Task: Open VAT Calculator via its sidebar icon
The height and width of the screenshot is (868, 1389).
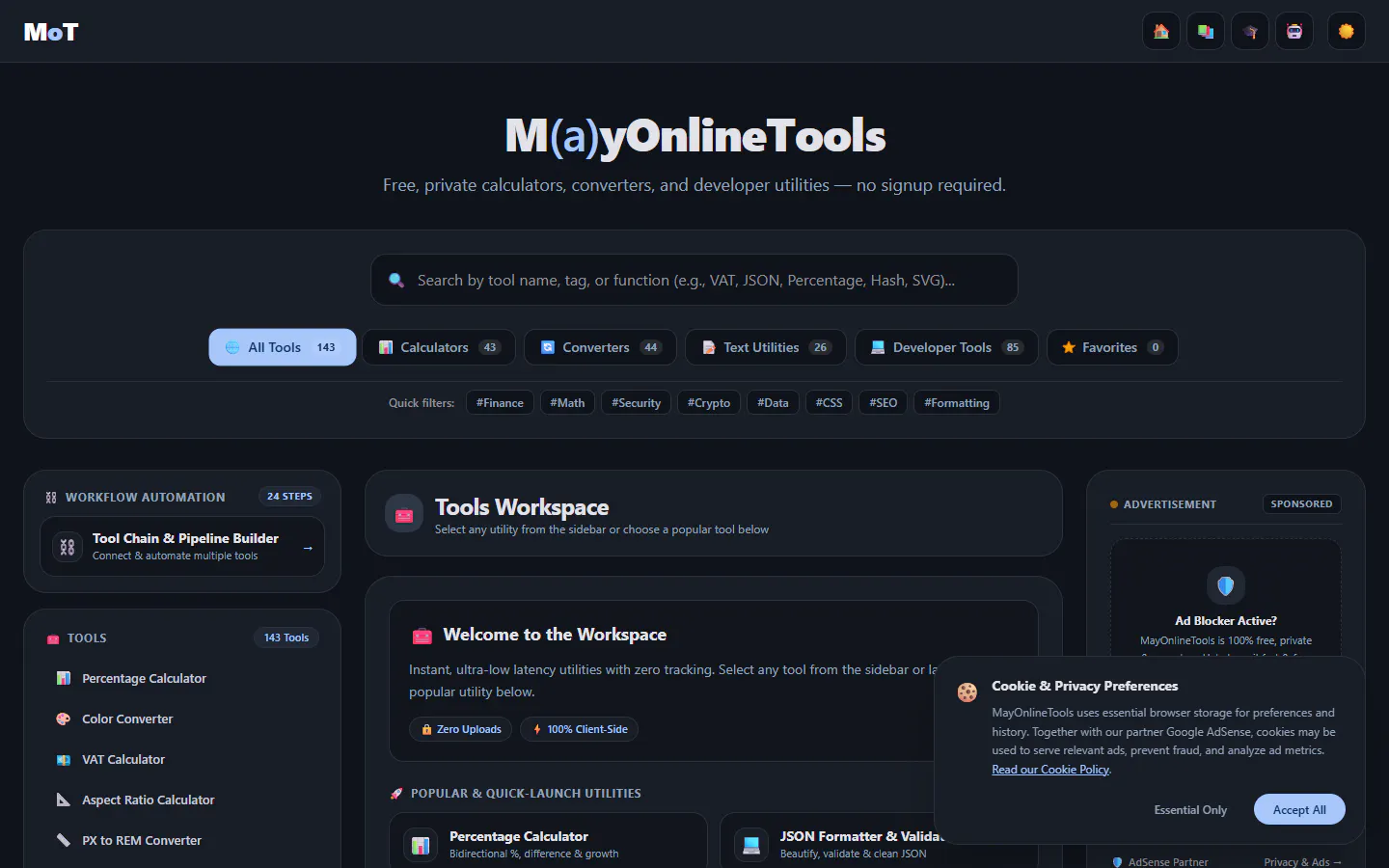Action: (64, 760)
